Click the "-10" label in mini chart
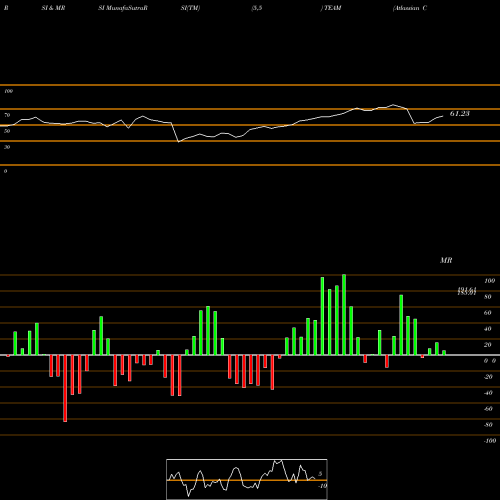The image size is (500, 500). click(322, 486)
